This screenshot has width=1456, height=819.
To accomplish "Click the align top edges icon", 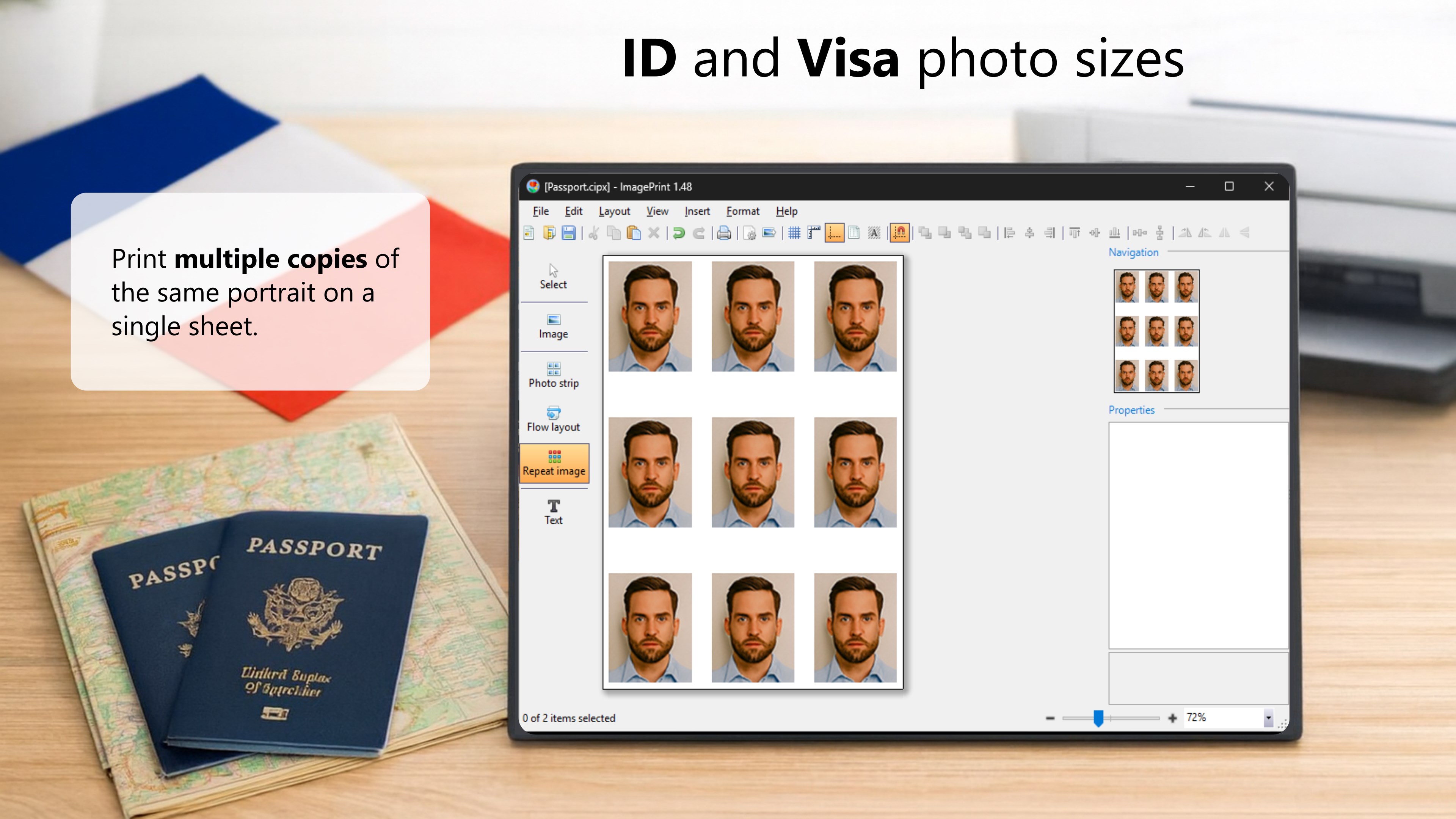I will (x=1075, y=233).
